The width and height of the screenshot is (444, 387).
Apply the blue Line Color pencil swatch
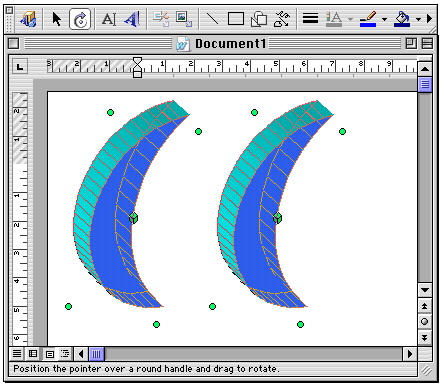pyautogui.click(x=368, y=19)
